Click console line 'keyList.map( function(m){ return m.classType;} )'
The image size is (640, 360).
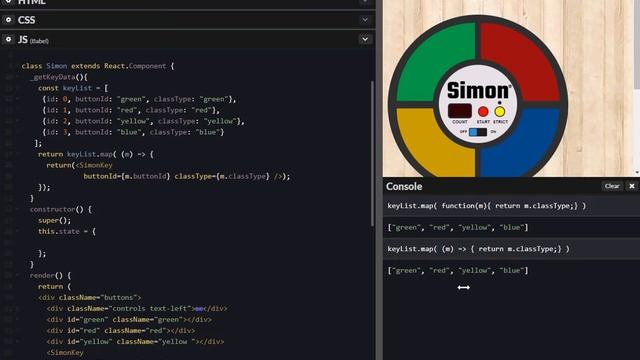pyautogui.click(x=487, y=206)
